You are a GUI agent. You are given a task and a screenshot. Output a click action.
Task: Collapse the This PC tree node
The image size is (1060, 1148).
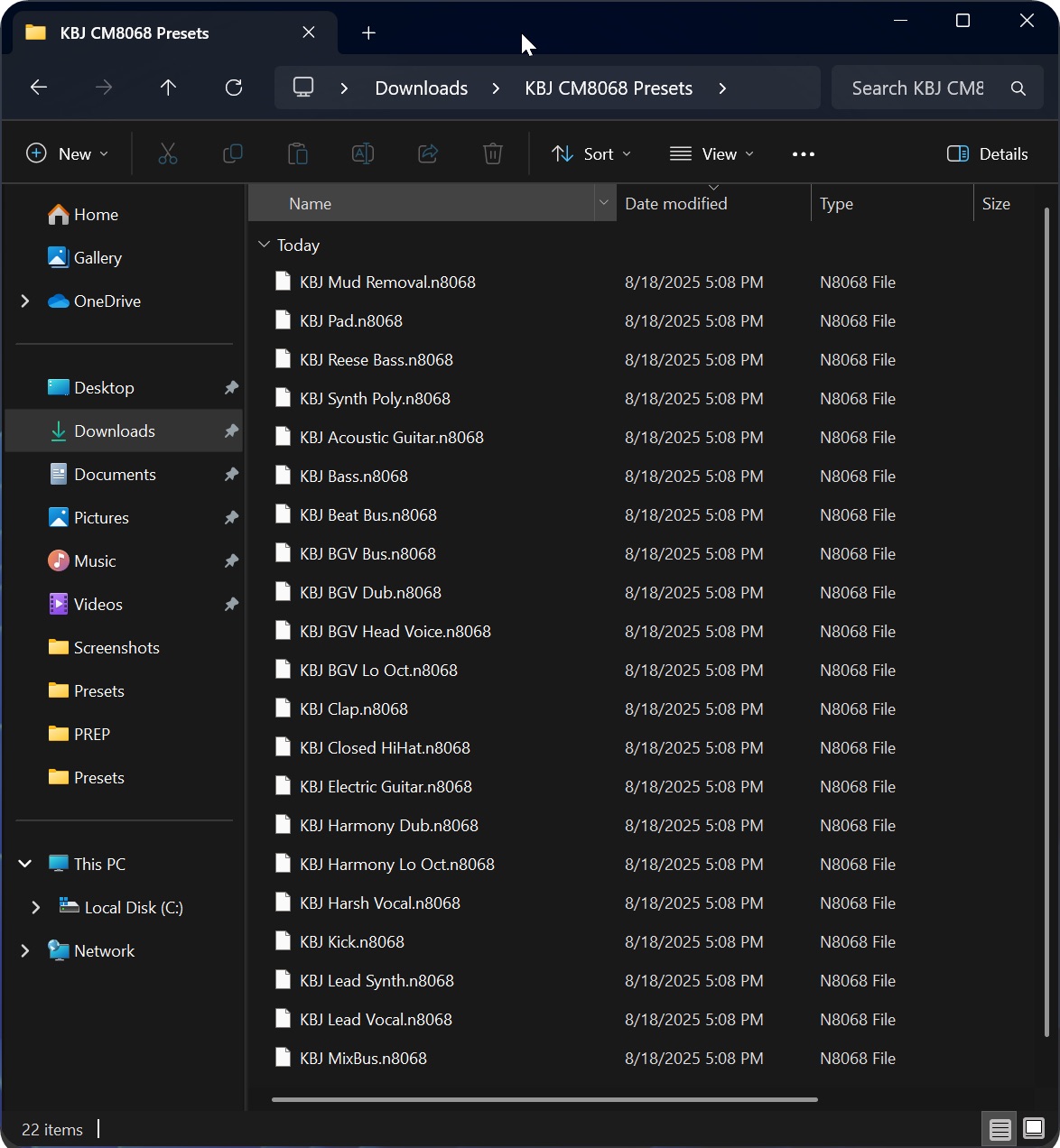[x=25, y=864]
